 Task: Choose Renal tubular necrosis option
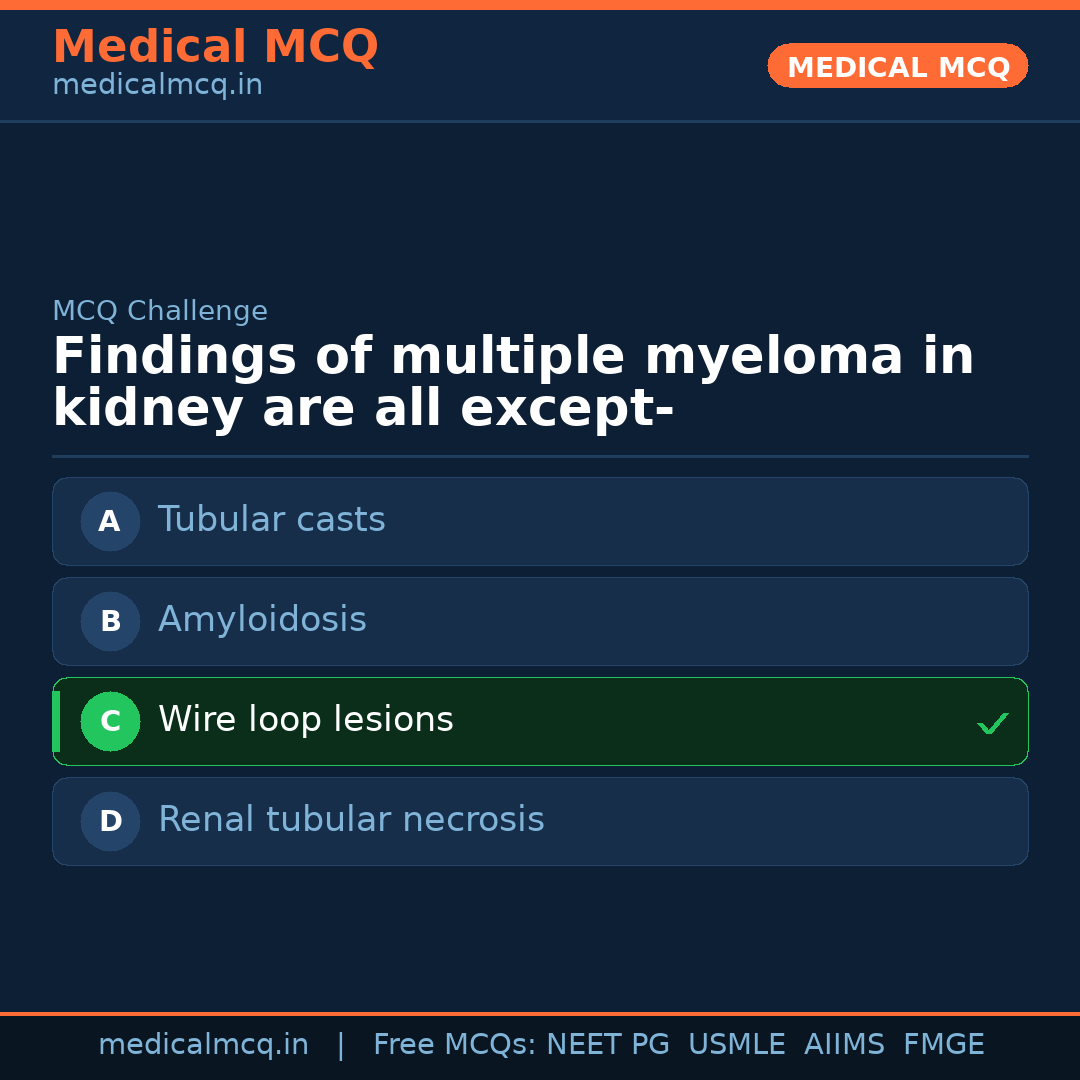pos(351,820)
